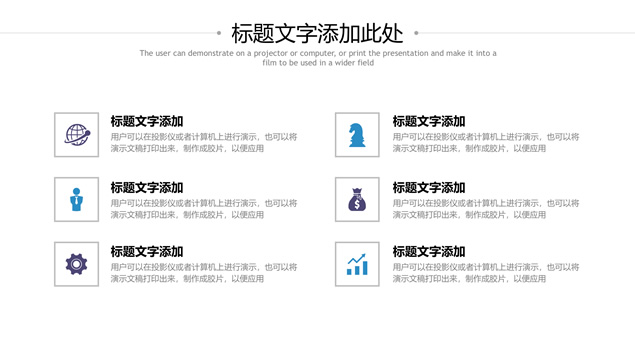
Task: Select the description text beside gear icon
Action: 204,273
